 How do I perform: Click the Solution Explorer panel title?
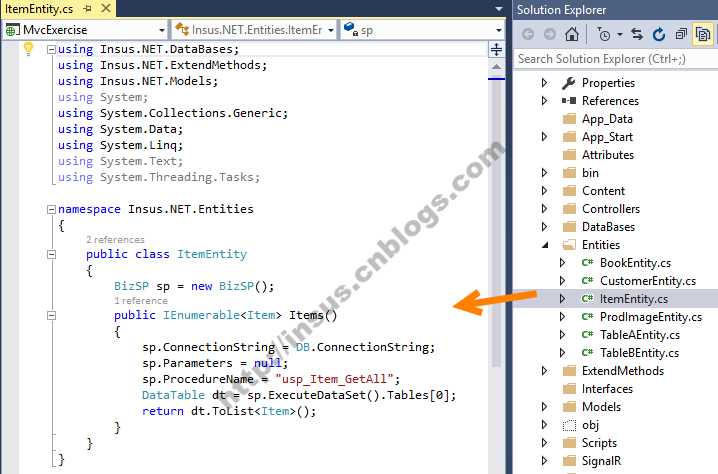coord(561,10)
